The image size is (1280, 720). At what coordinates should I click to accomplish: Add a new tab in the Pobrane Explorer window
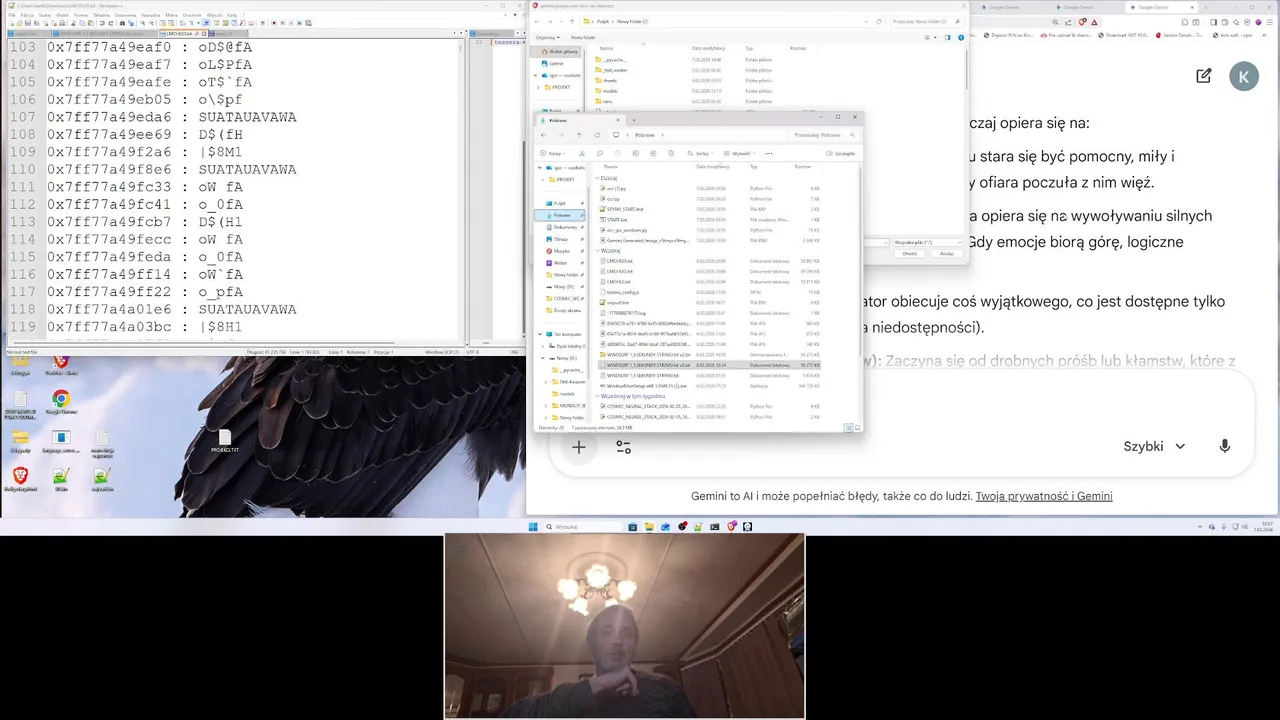click(634, 120)
